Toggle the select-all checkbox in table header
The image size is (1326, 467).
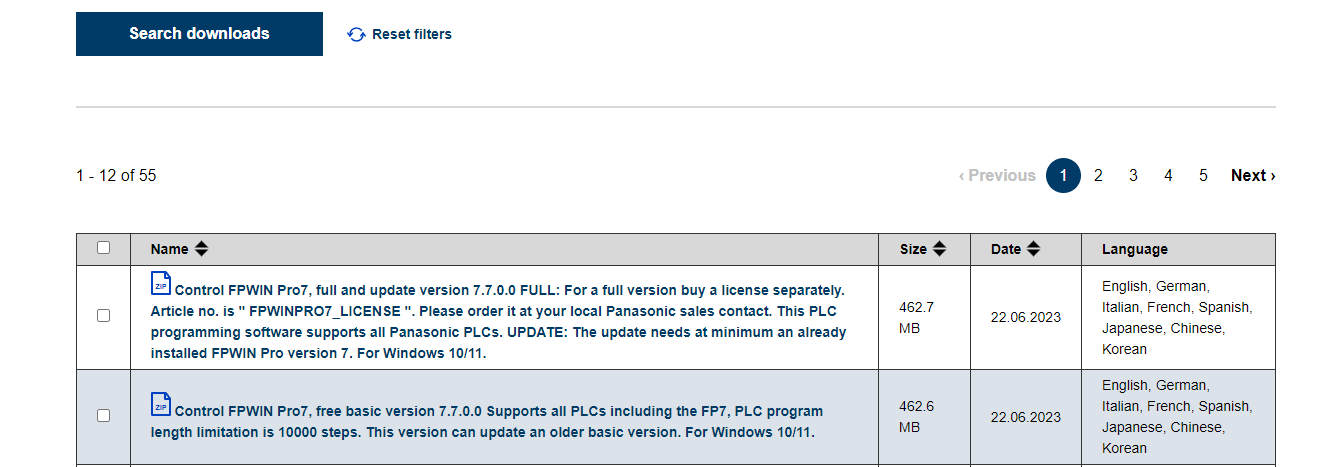click(x=104, y=248)
